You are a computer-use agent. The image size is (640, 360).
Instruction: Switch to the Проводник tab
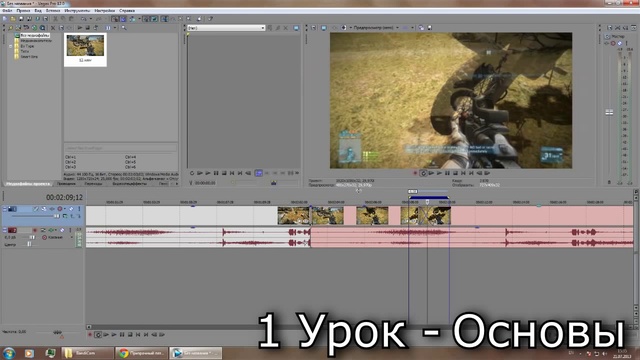tap(66, 184)
